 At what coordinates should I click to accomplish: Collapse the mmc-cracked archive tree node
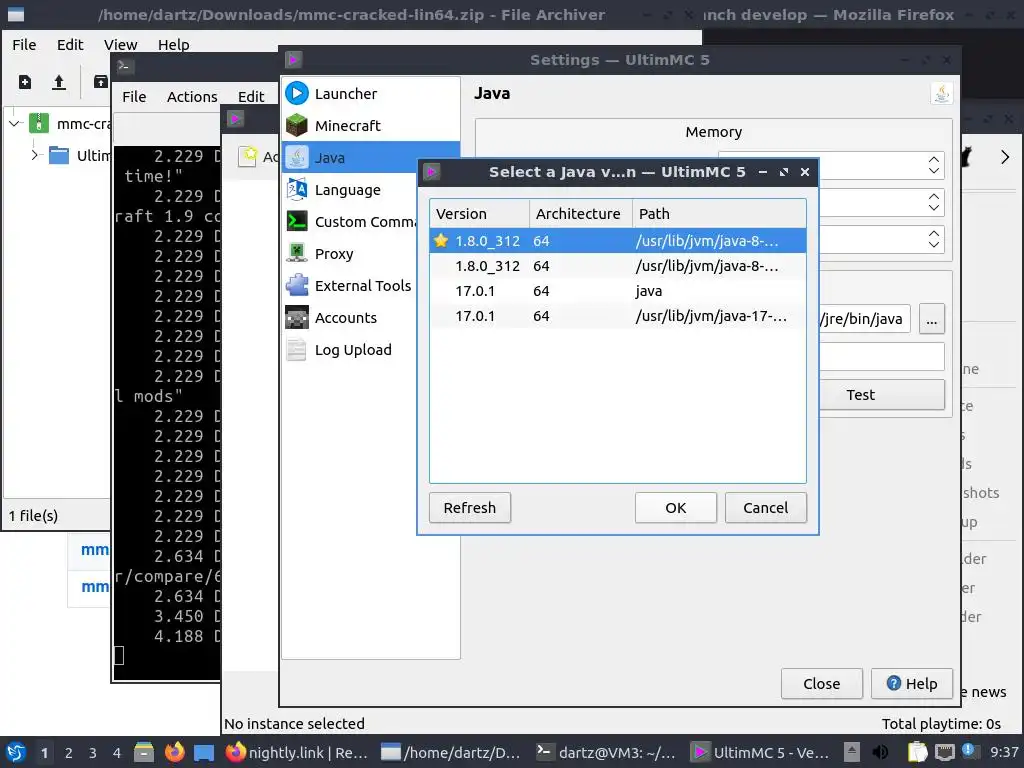click(x=15, y=123)
